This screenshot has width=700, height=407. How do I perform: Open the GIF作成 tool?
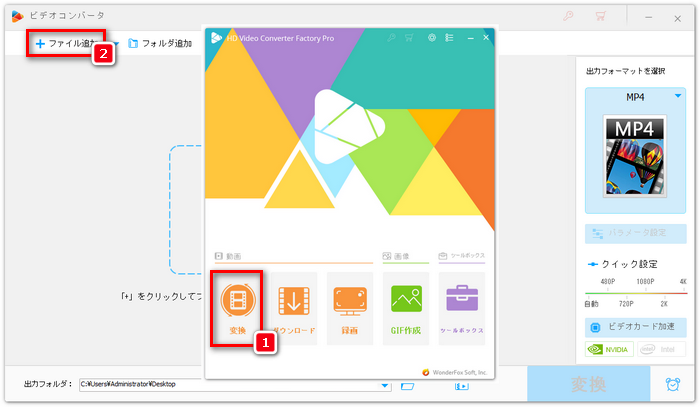(406, 304)
